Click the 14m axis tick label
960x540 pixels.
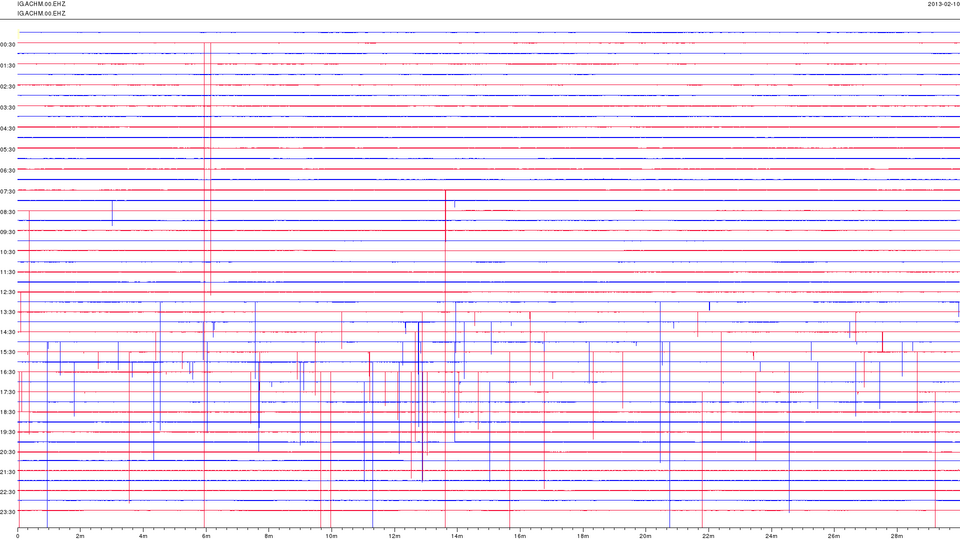point(457,536)
